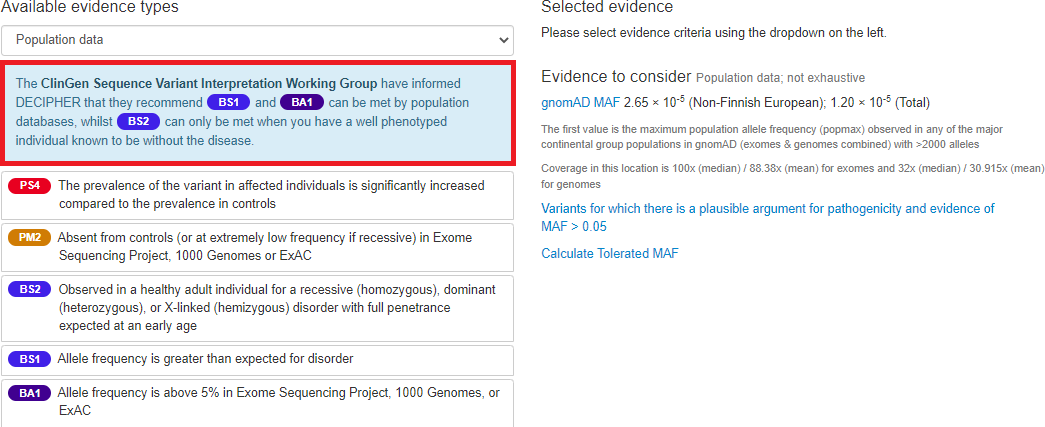This screenshot has height=427, width=1045.
Task: Click the BS2 badge in criteria list
Action: (30, 290)
